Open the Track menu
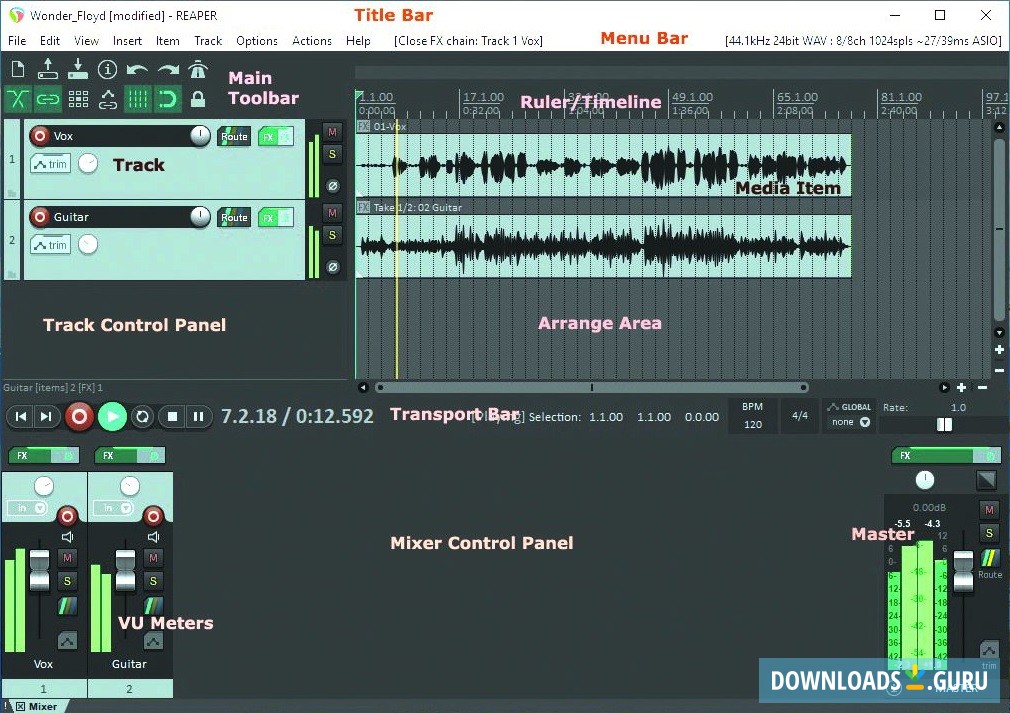The width and height of the screenshot is (1010, 713). (x=208, y=41)
